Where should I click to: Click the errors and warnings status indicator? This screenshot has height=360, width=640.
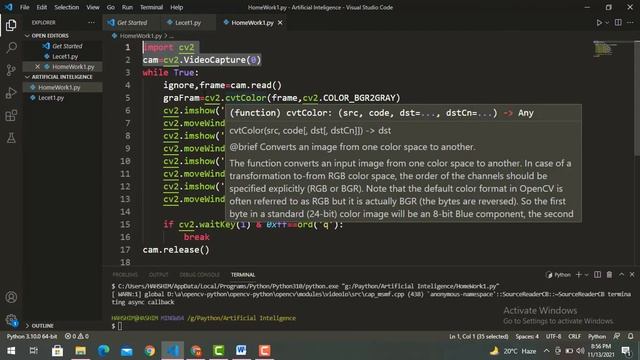(x=77, y=336)
